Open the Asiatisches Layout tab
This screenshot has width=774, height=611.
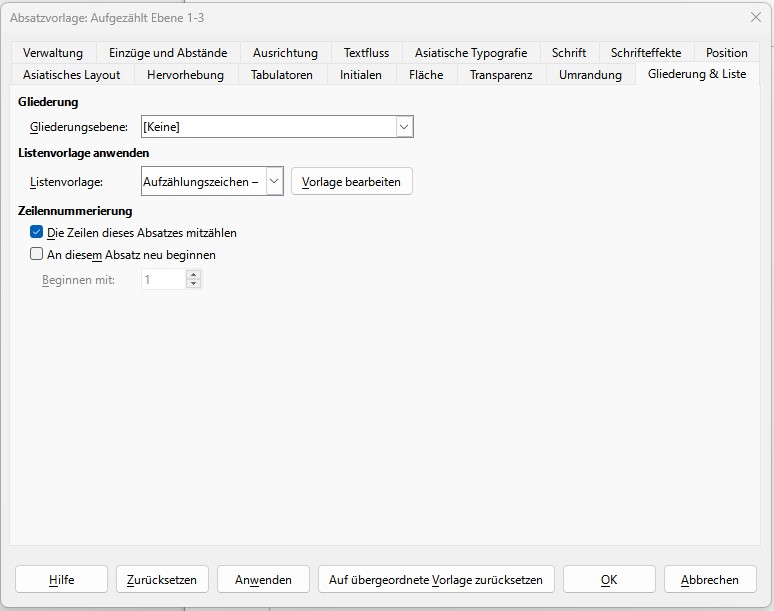click(72, 75)
